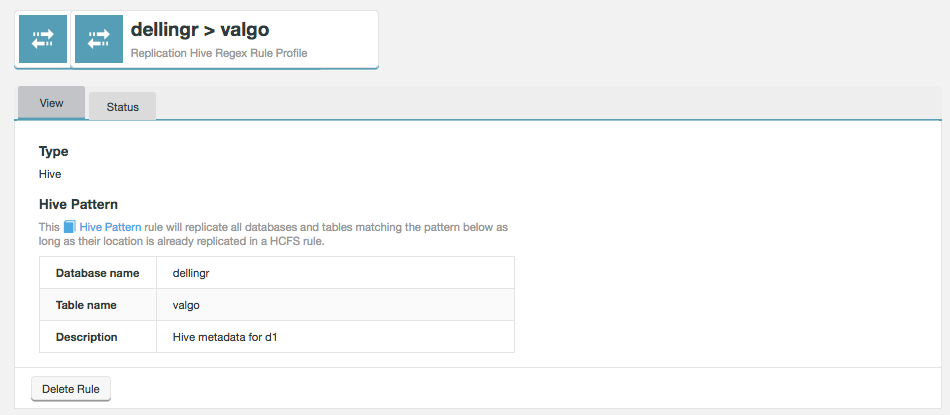The width and height of the screenshot is (950, 415).
Task: Click the Type section heading
Action: tap(53, 152)
